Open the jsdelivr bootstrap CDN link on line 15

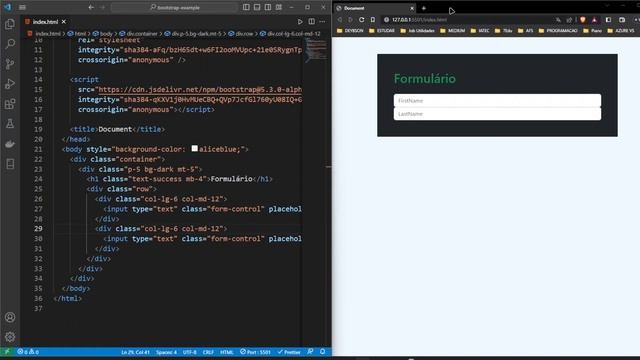click(x=200, y=89)
